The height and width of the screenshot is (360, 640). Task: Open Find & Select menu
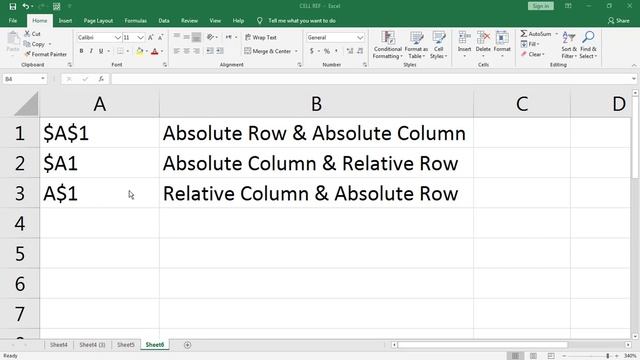[588, 45]
